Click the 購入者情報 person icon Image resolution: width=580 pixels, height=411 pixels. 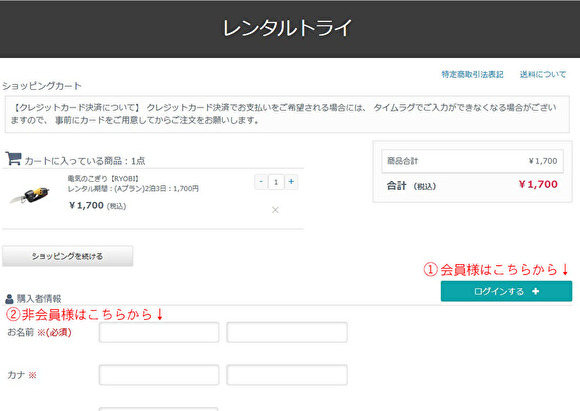click(10, 299)
